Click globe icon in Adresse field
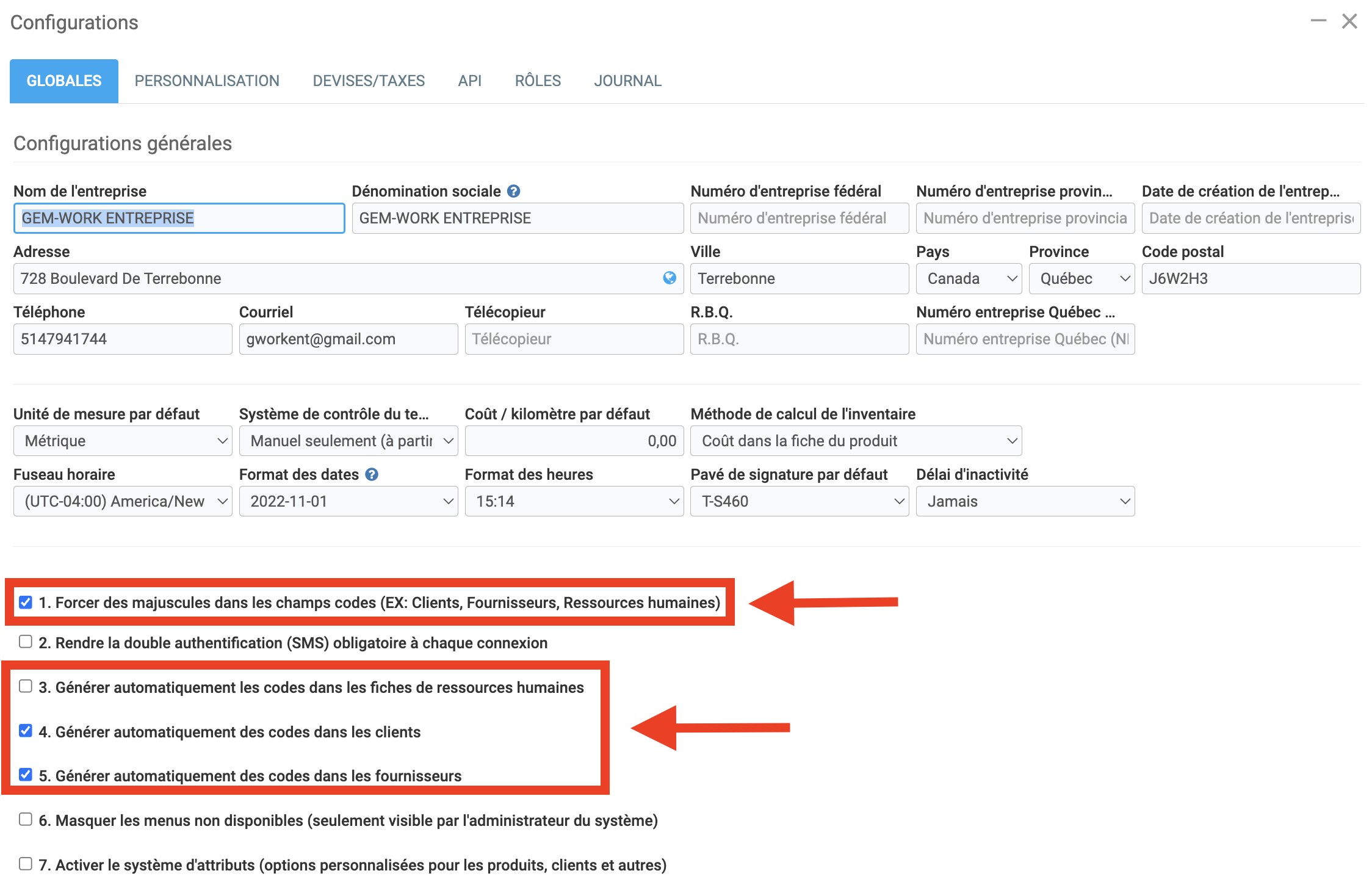This screenshot has width=1372, height=890. click(x=670, y=278)
